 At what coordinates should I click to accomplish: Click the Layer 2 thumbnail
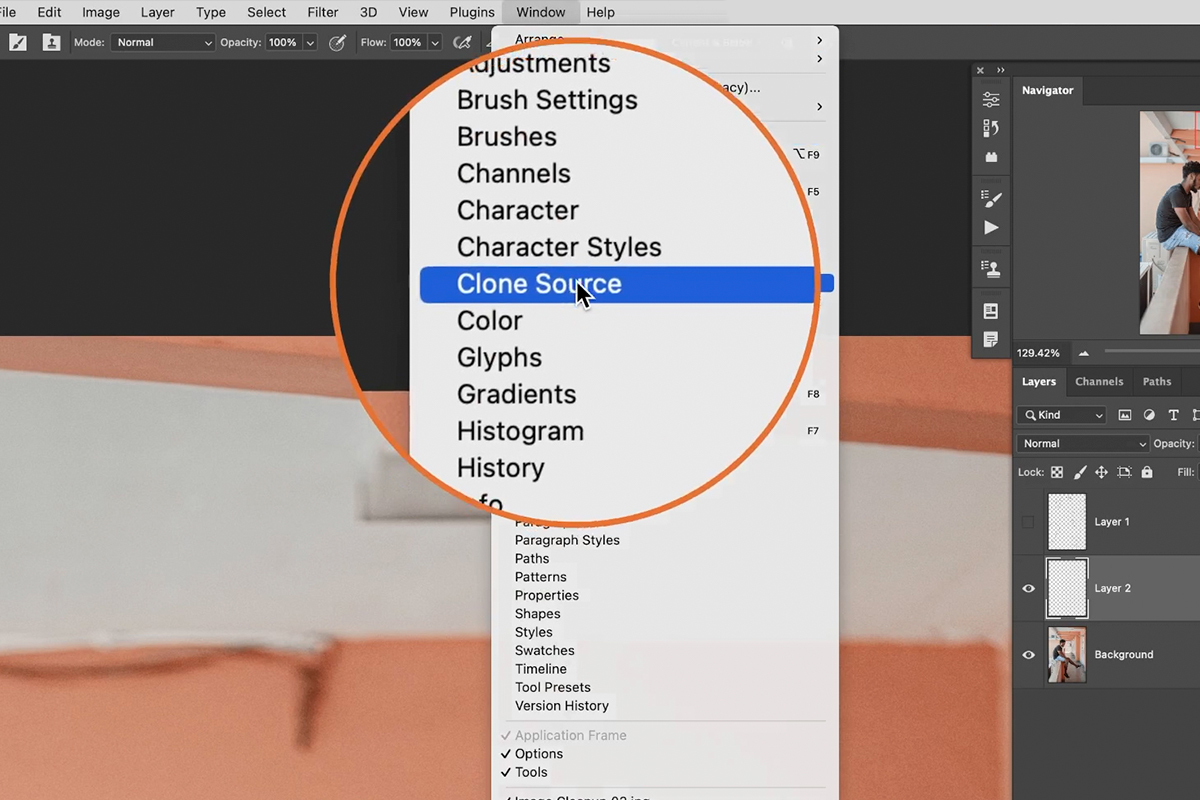pyautogui.click(x=1066, y=588)
